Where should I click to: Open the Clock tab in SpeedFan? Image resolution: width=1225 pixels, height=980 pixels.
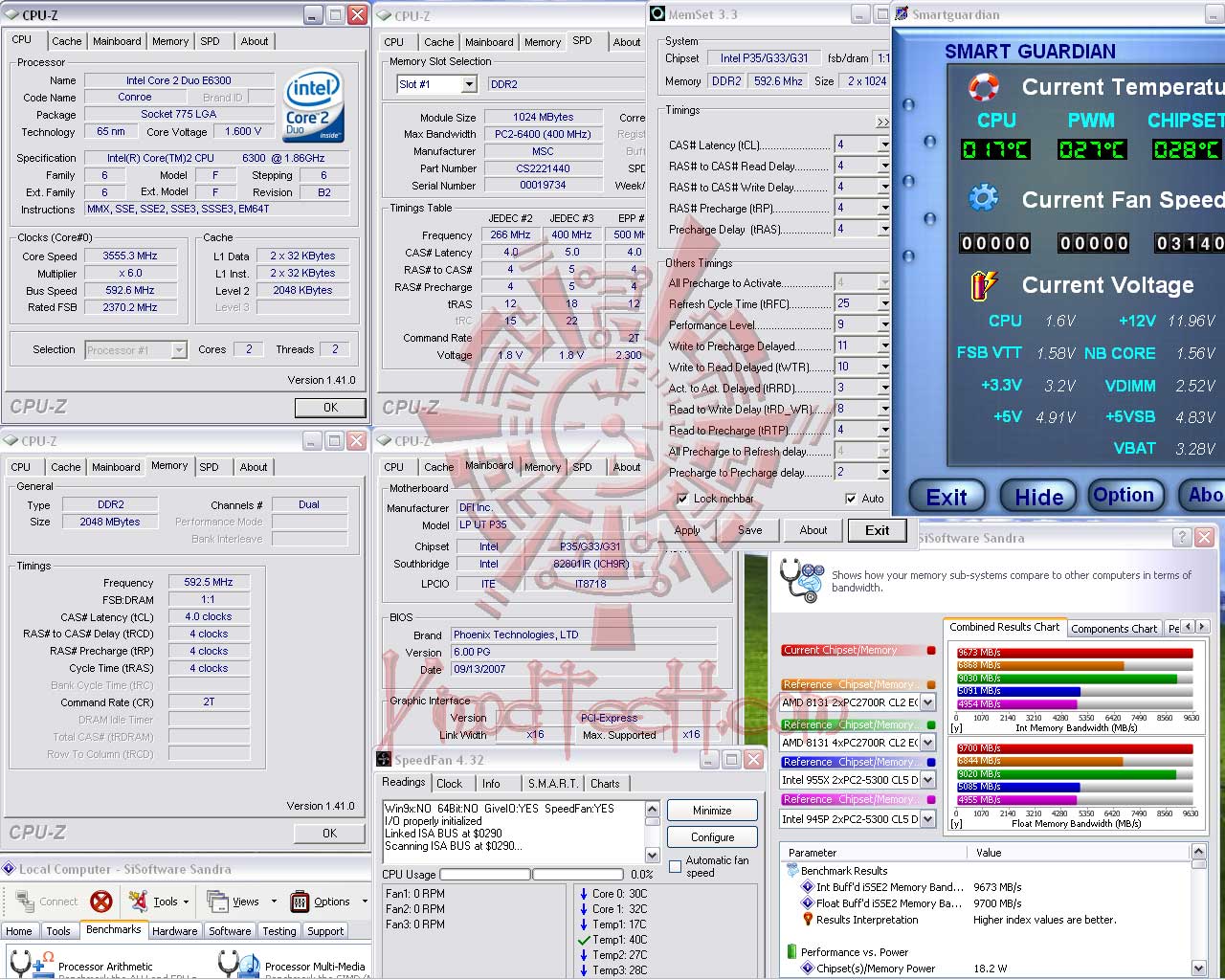coord(449,784)
